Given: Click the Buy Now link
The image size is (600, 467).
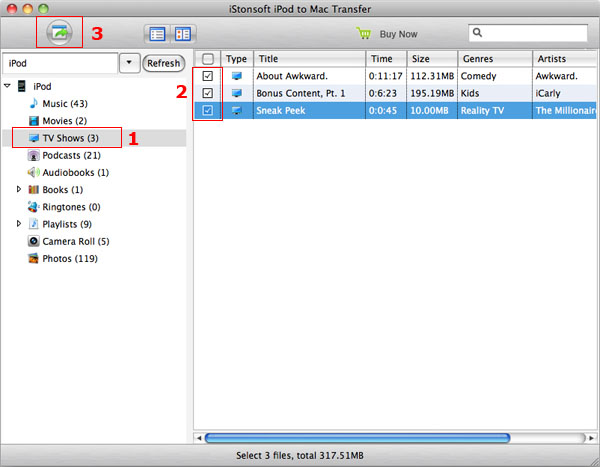Looking at the screenshot, I should coord(398,34).
